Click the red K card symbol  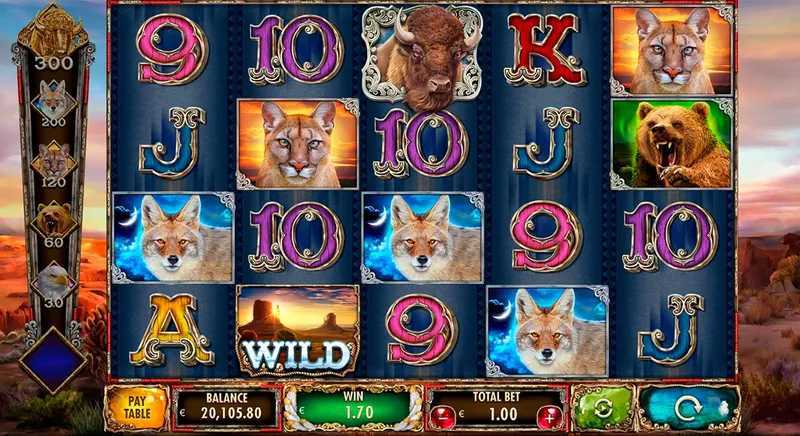tap(545, 50)
